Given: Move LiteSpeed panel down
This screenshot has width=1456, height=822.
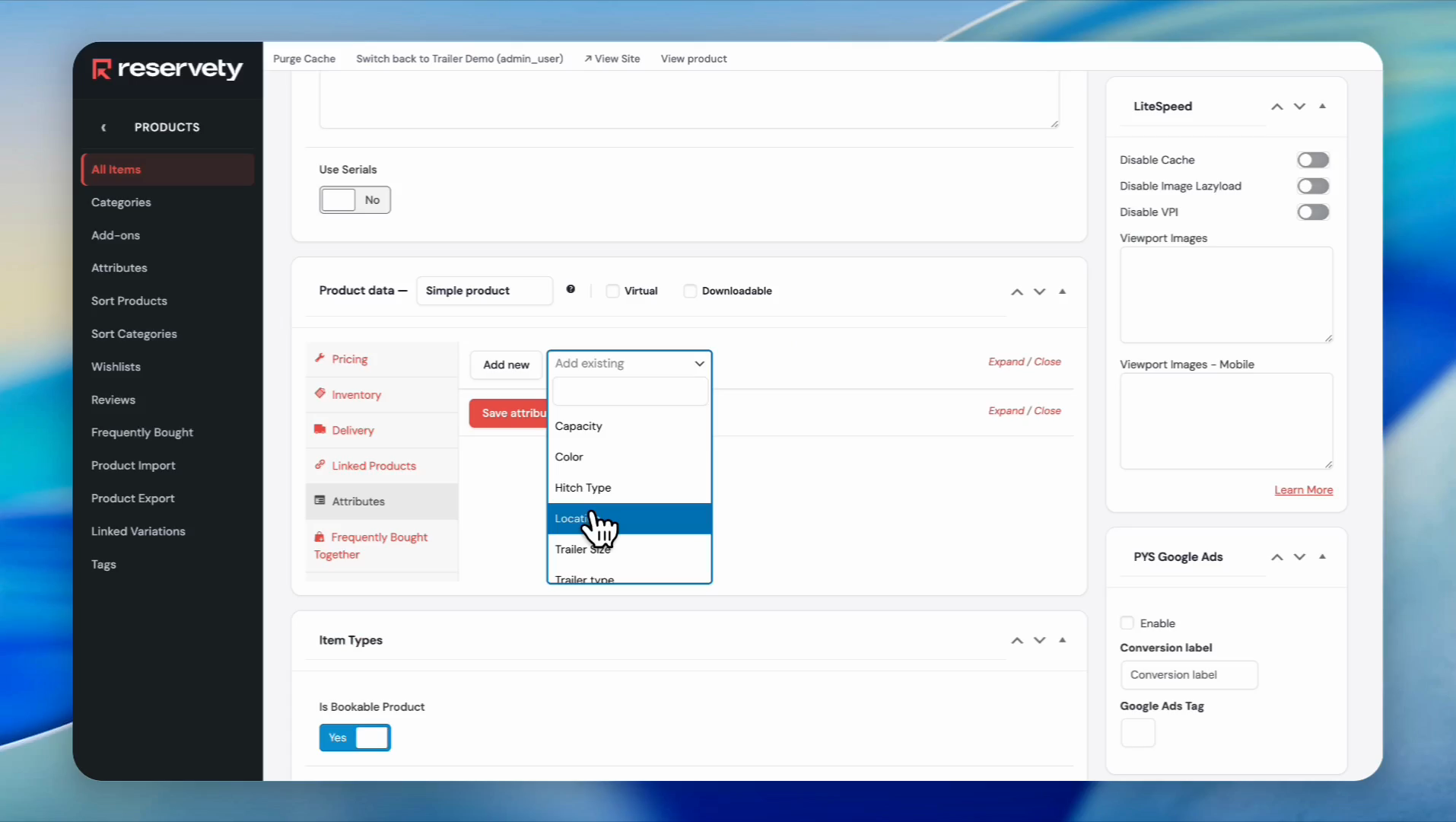Looking at the screenshot, I should pos(1300,107).
